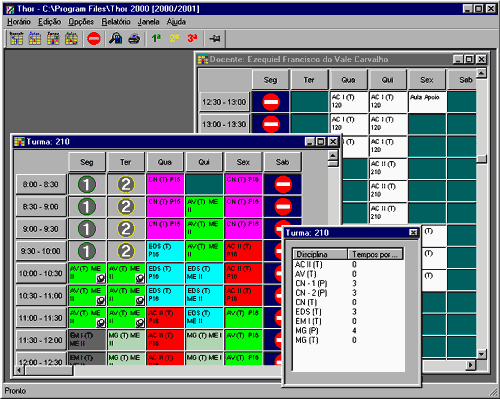Click the circled 2 block on Tuesday 8:00
This screenshot has width=500, height=399.
[x=126, y=184]
